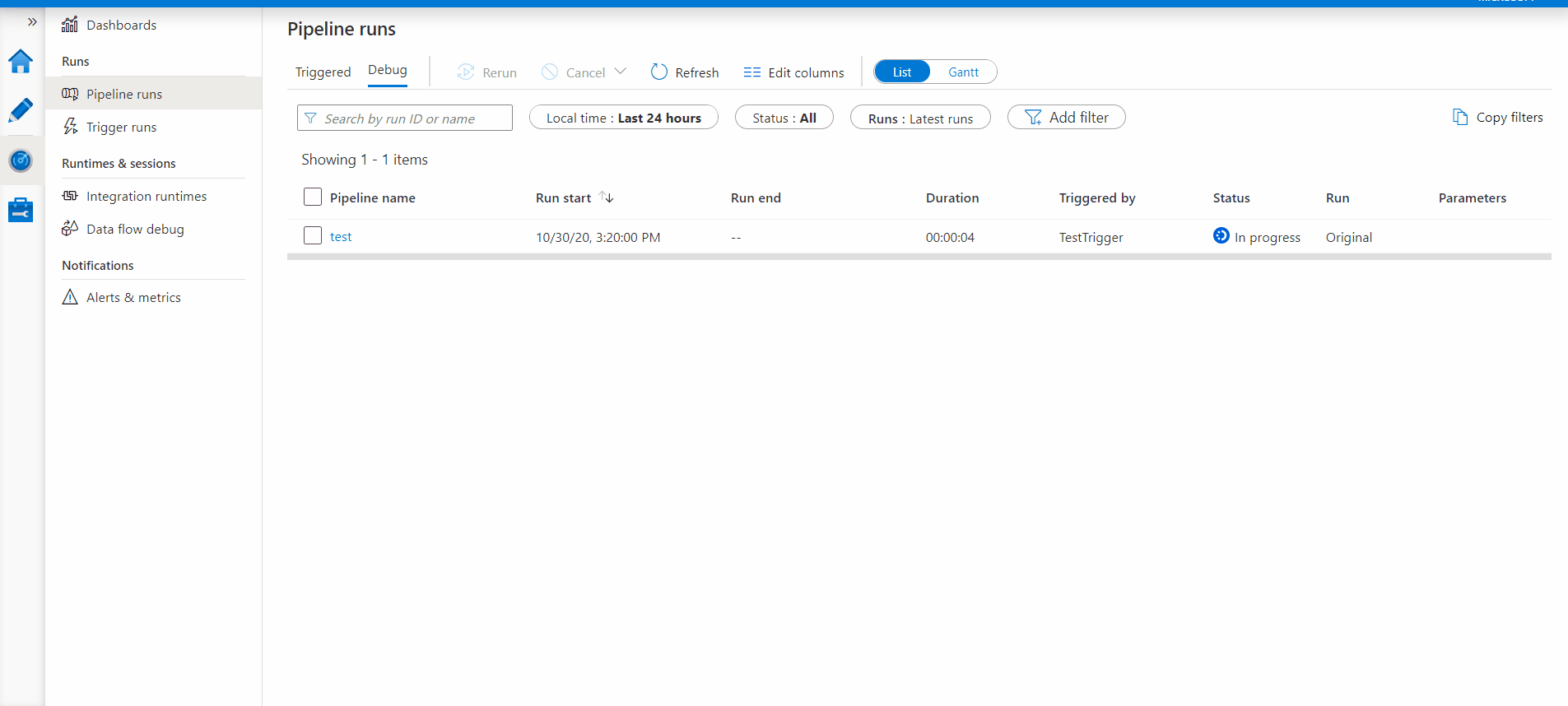Open the Manage toolbox hub icon
This screenshot has height=706, width=1568.
(x=21, y=210)
